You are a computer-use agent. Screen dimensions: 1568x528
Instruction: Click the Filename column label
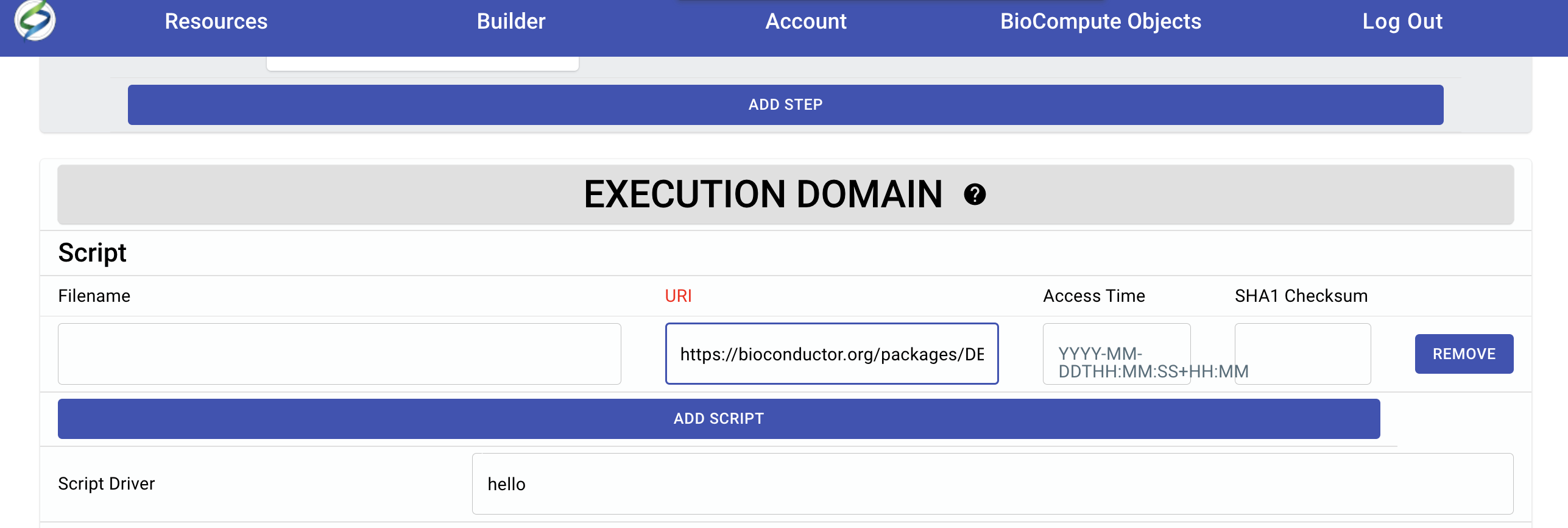coord(94,296)
